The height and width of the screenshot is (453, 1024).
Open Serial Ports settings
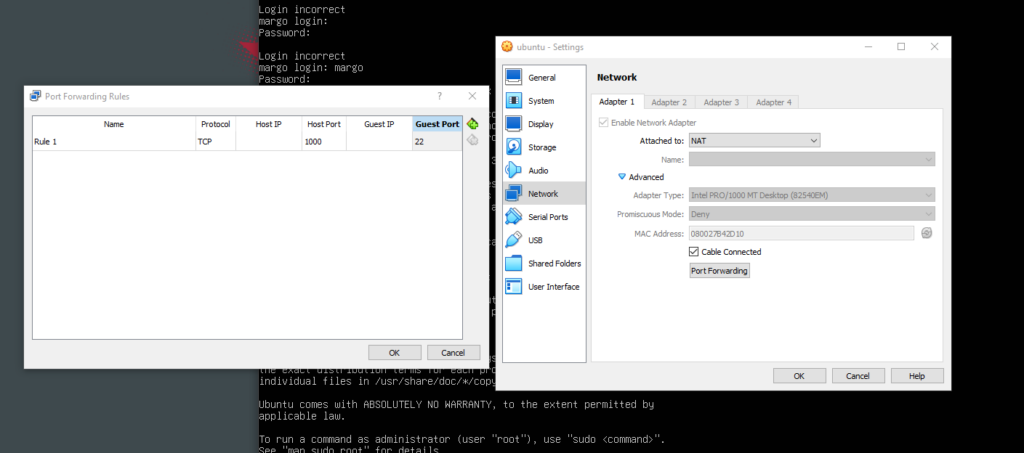tap(548, 217)
